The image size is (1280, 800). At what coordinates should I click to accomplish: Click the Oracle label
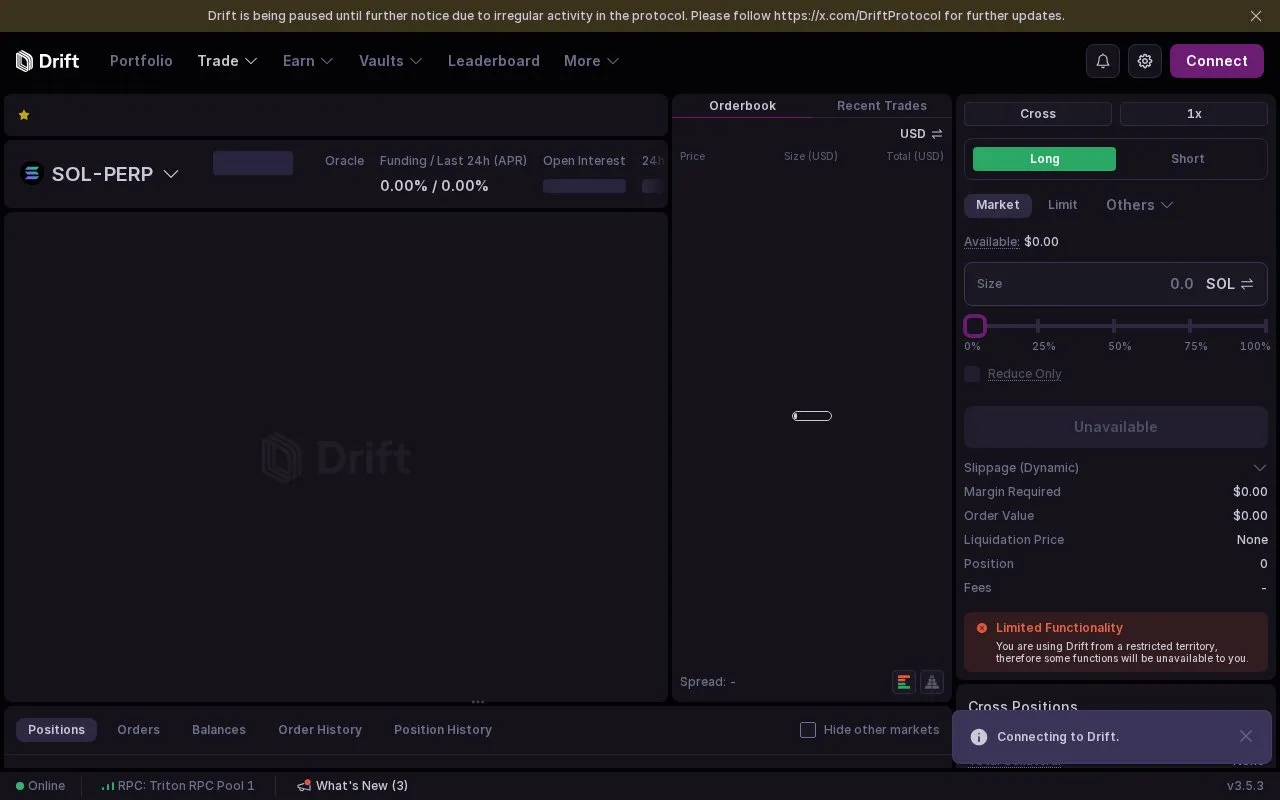[x=344, y=161]
